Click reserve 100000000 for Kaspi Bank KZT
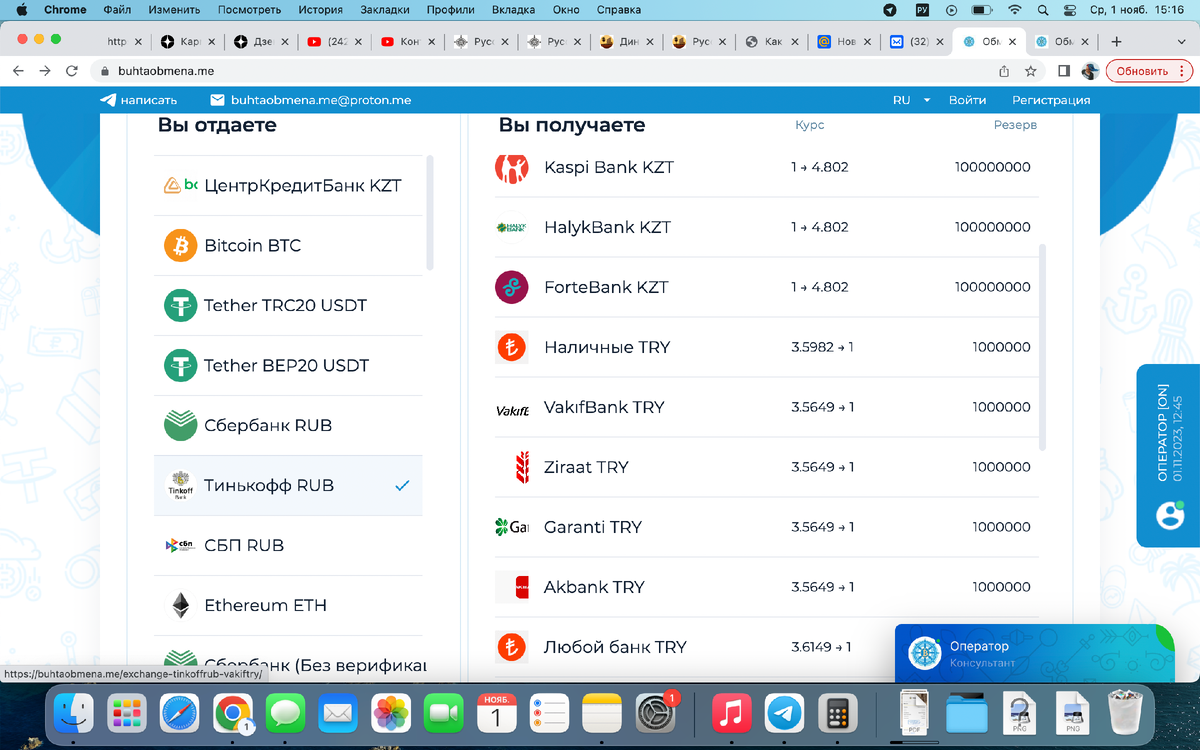The image size is (1200, 750). (992, 167)
